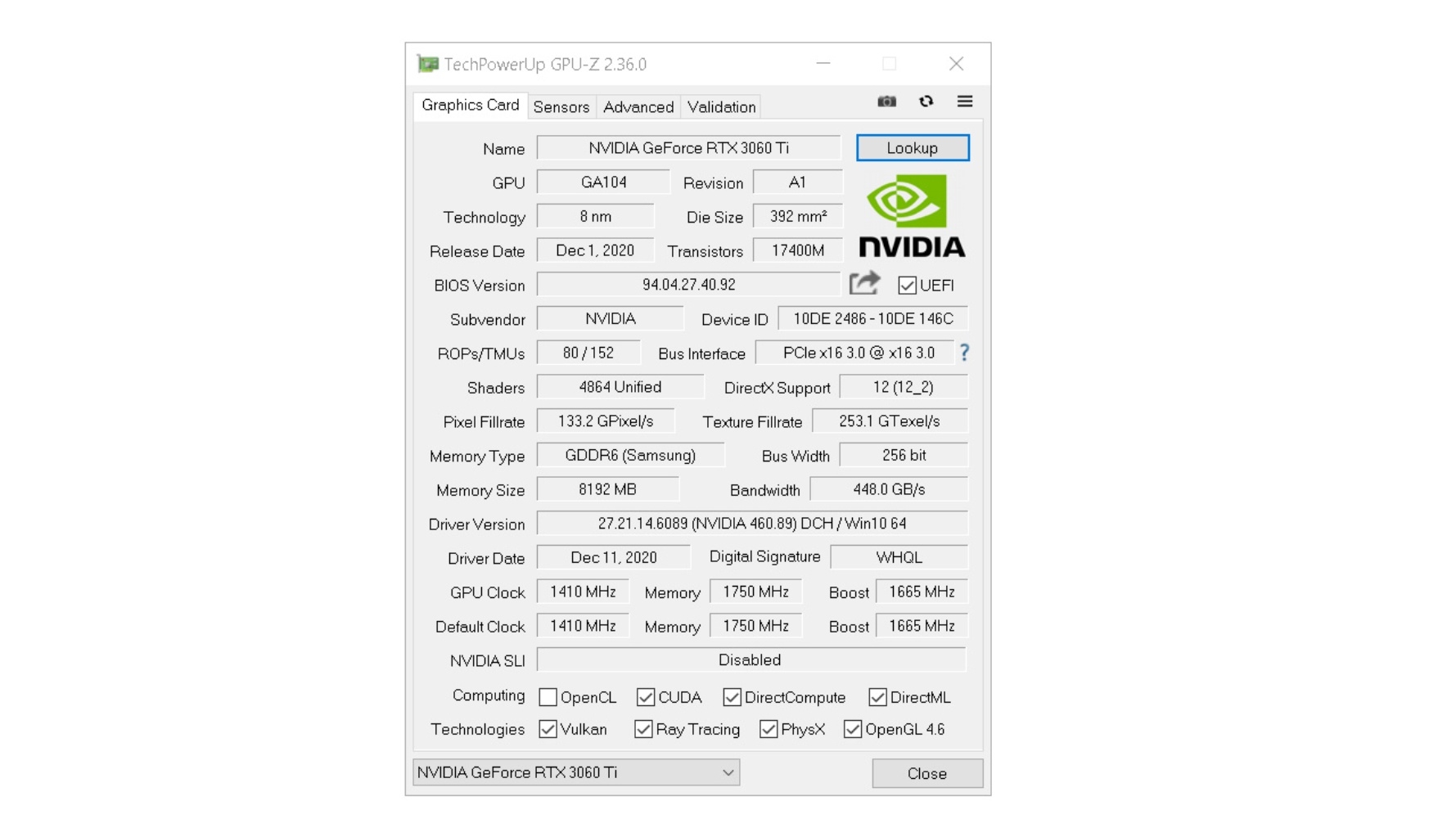This screenshot has width=1456, height=819.
Task: Switch to the Advanced tab
Action: [x=638, y=107]
